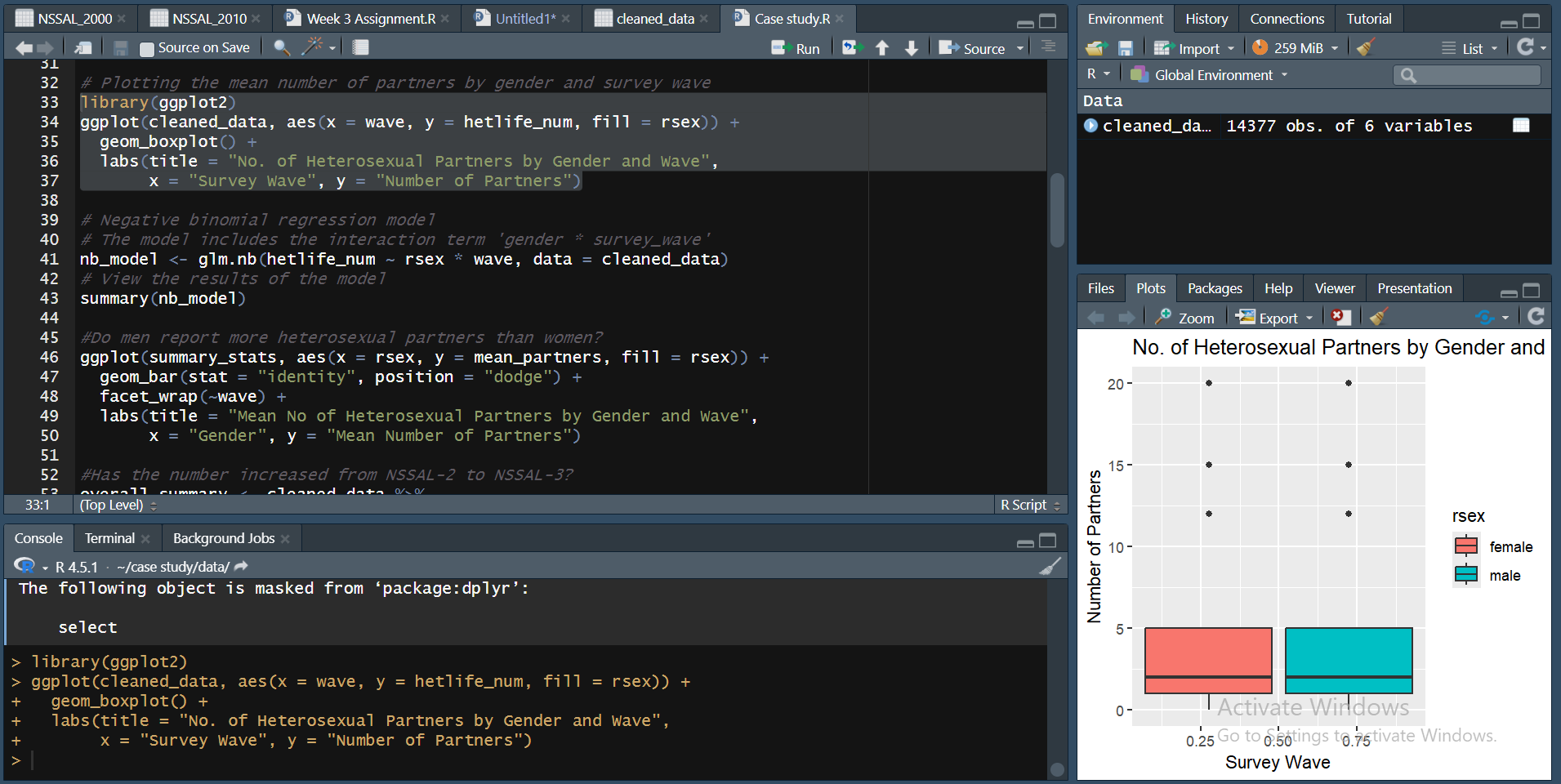Viewport: 1561px width, 784px height.
Task: Open the Background Jobs tab
Action: [x=224, y=538]
